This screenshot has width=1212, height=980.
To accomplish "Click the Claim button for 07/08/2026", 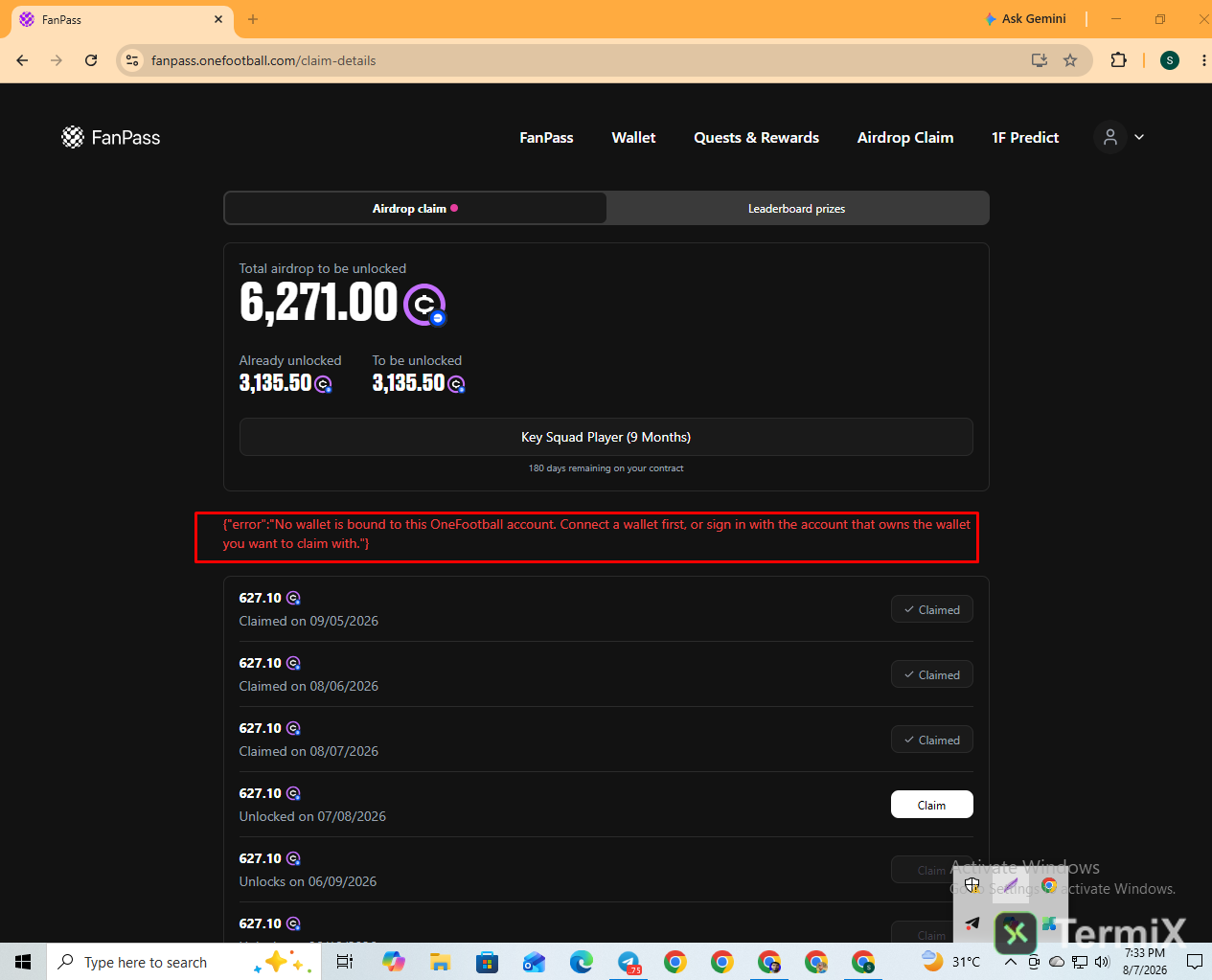I will click(x=931, y=805).
